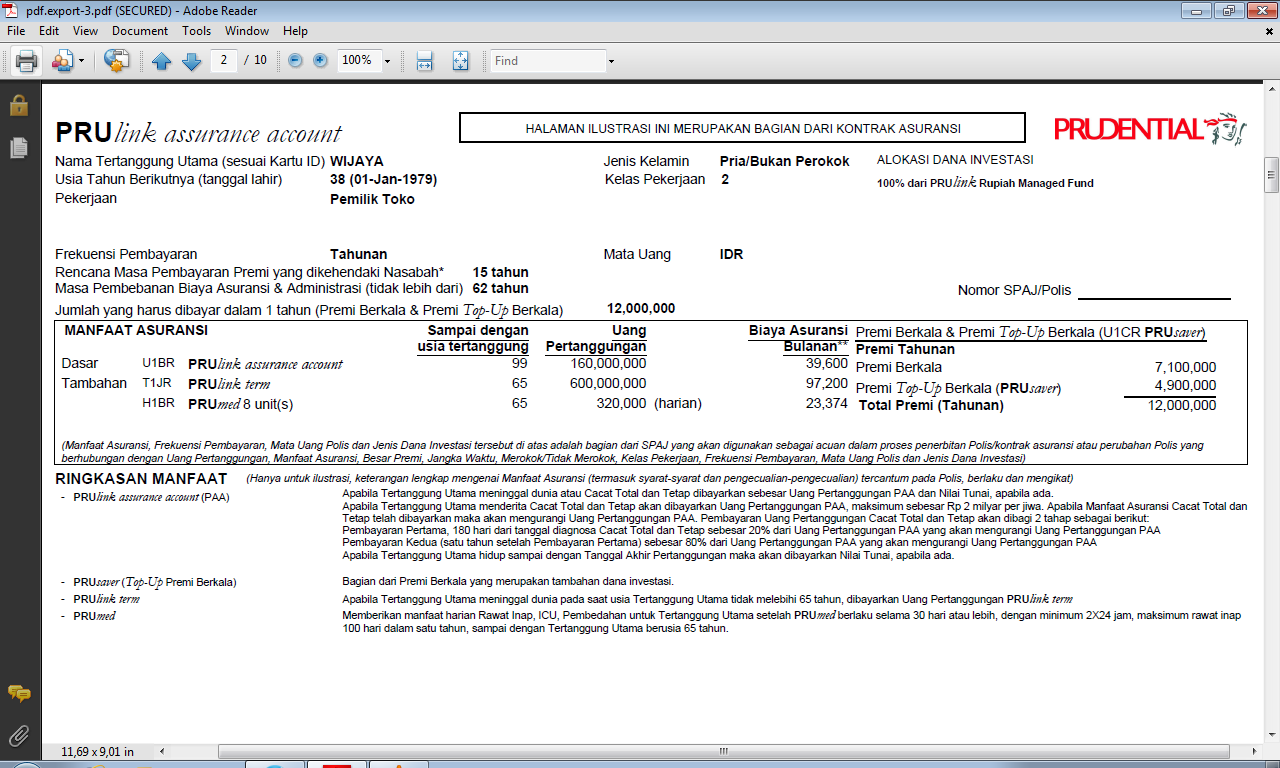Open the security settings padlock panel
The height and width of the screenshot is (768, 1280).
click(x=19, y=105)
